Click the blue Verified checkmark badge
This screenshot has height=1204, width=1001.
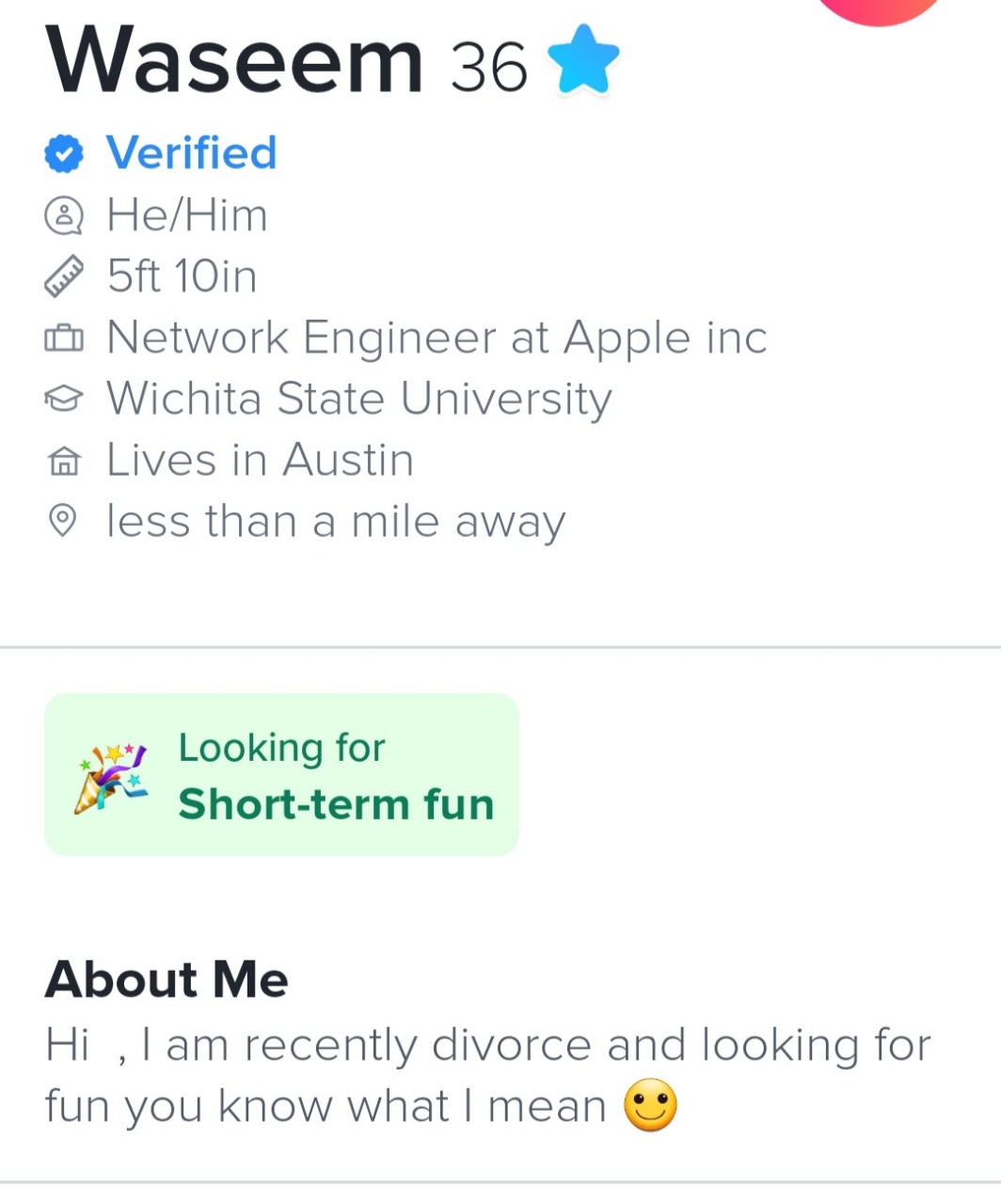pos(64,154)
